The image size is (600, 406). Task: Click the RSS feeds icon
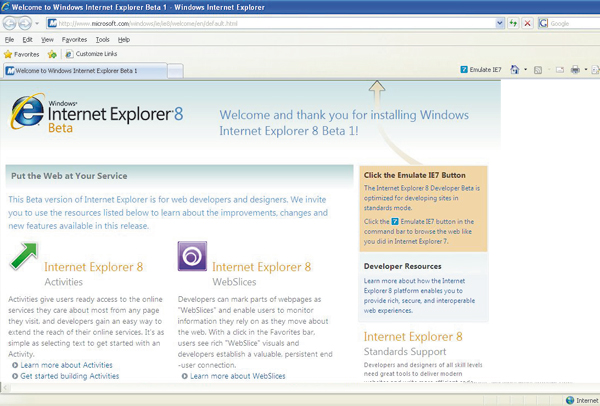(538, 70)
